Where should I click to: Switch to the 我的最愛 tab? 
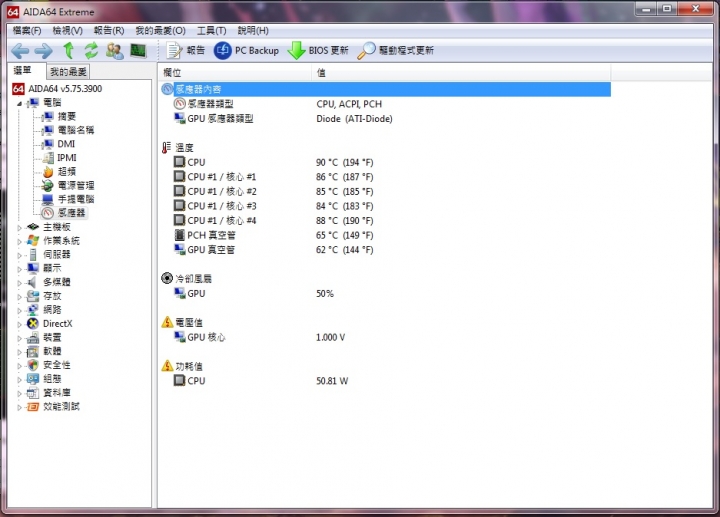click(68, 72)
